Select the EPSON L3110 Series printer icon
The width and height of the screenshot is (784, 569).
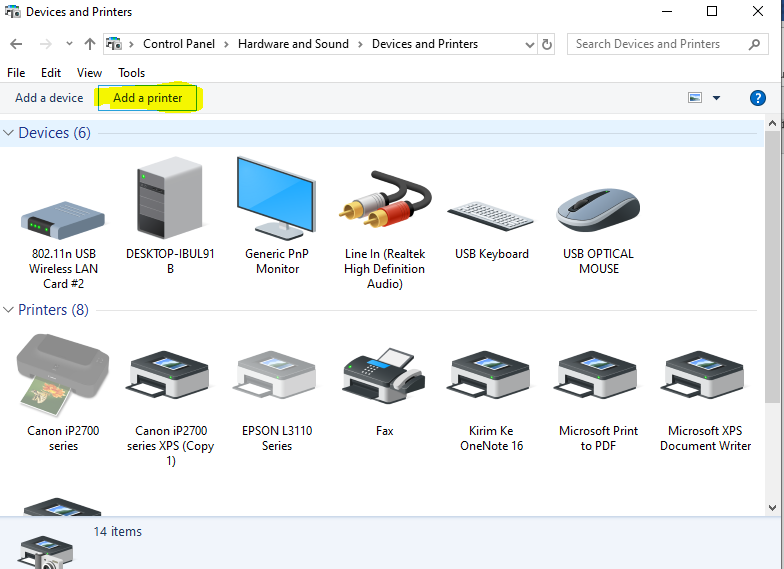[x=276, y=375]
